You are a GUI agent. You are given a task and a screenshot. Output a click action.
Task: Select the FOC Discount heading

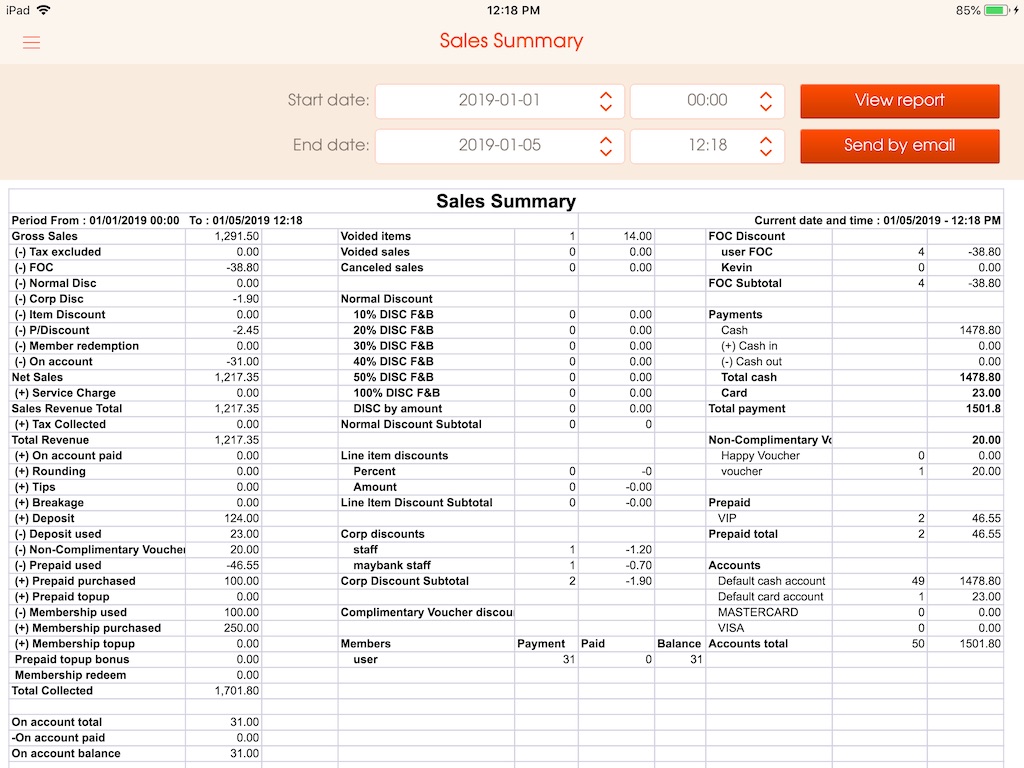point(746,236)
